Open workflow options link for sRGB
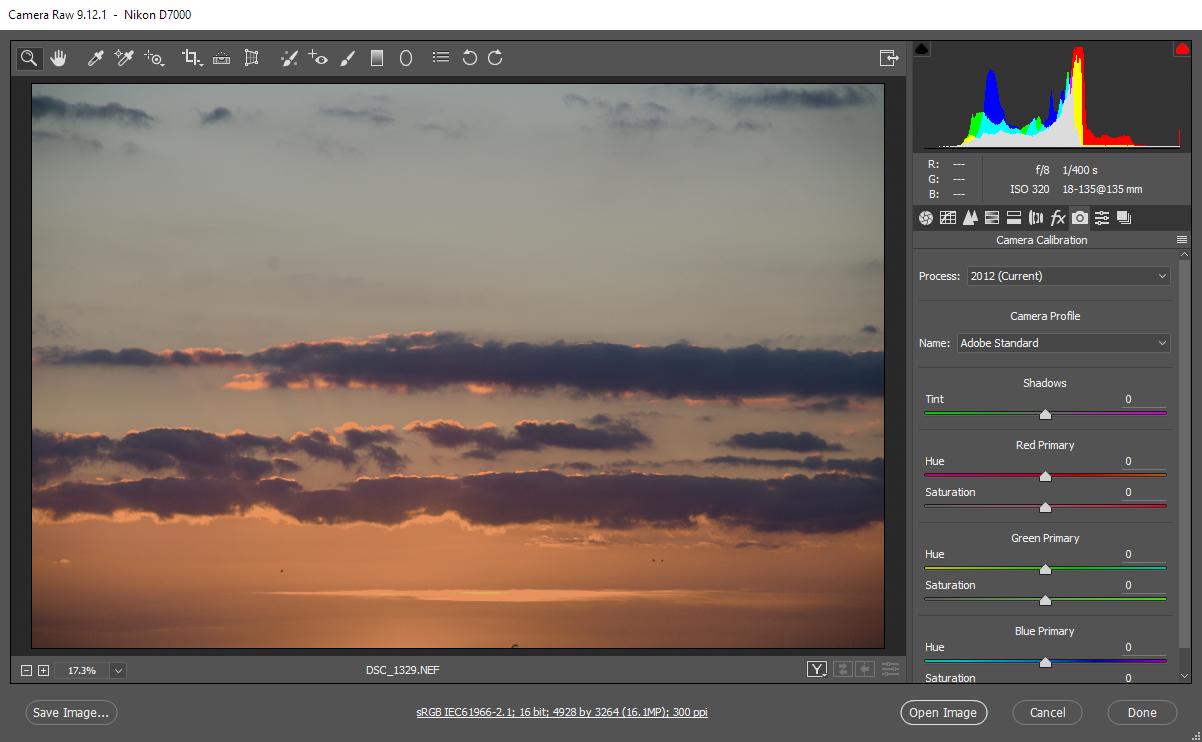The width and height of the screenshot is (1202, 742). click(562, 713)
